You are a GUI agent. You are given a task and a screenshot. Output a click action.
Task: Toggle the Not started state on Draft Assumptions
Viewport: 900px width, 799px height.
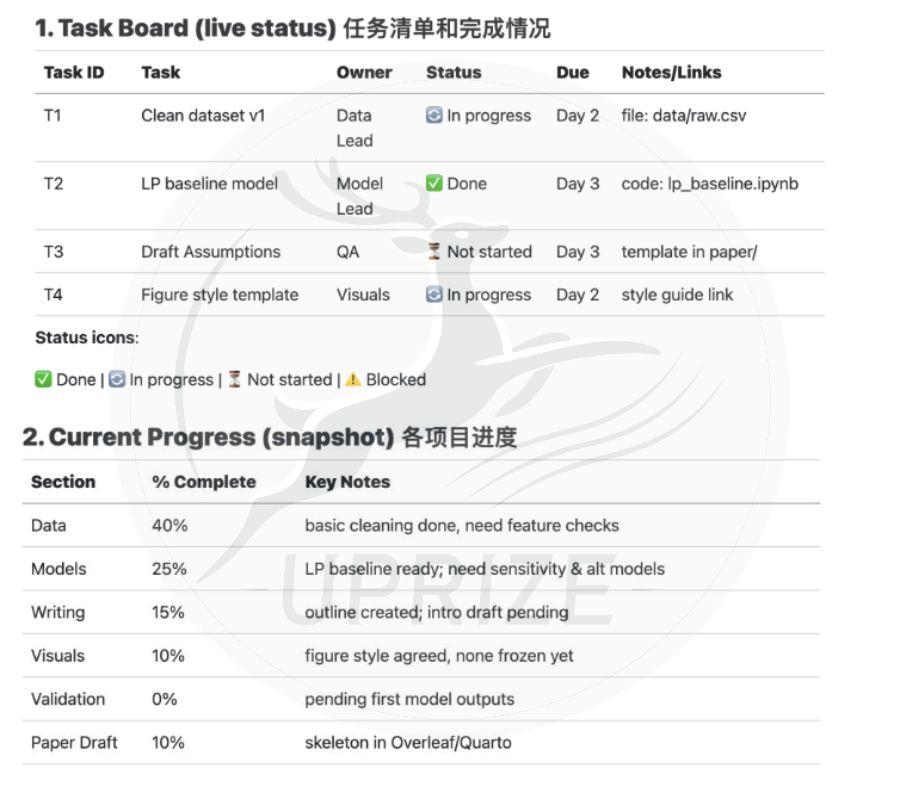tap(434, 252)
